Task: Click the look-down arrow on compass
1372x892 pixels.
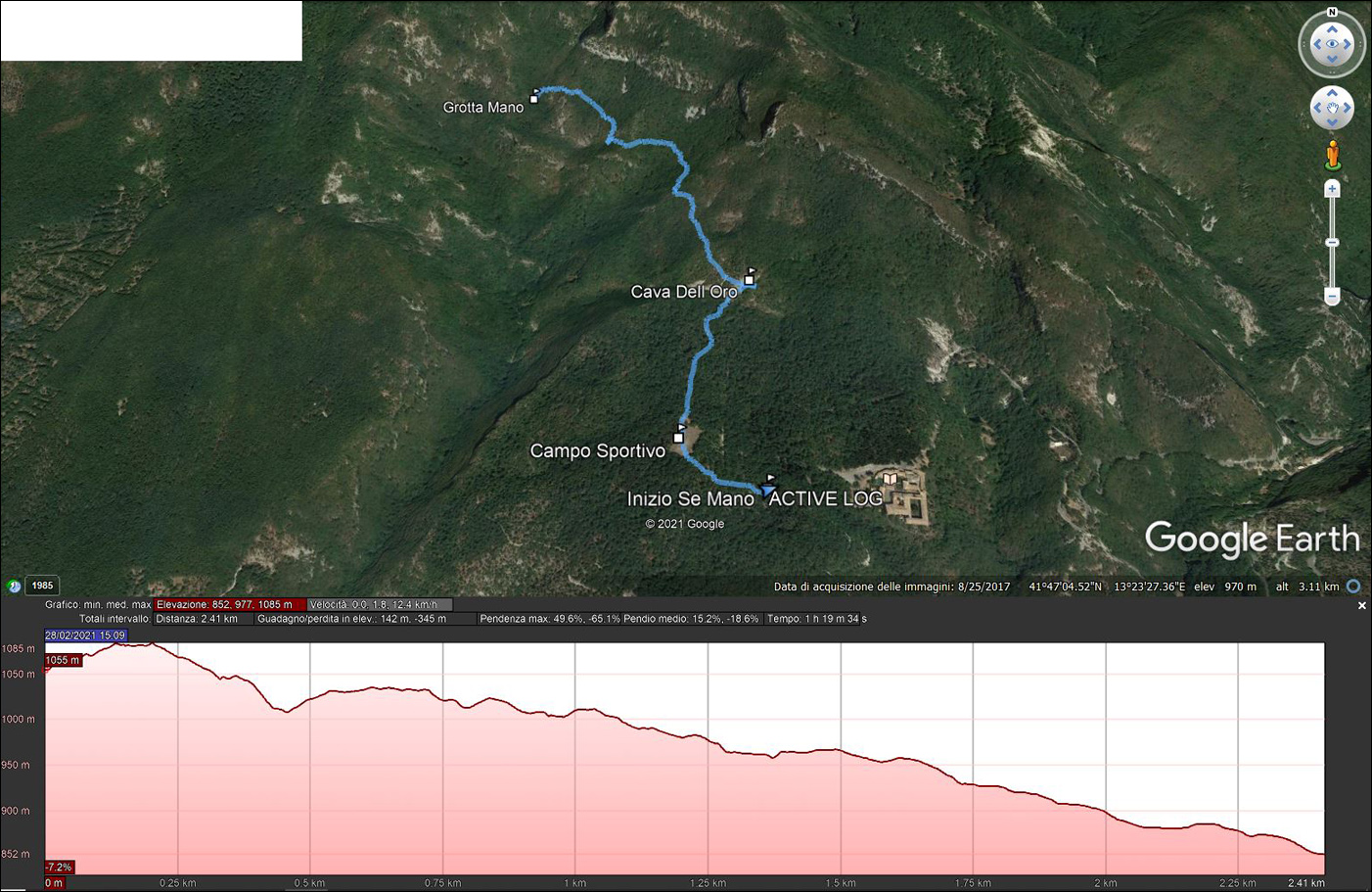Action: (x=1332, y=59)
